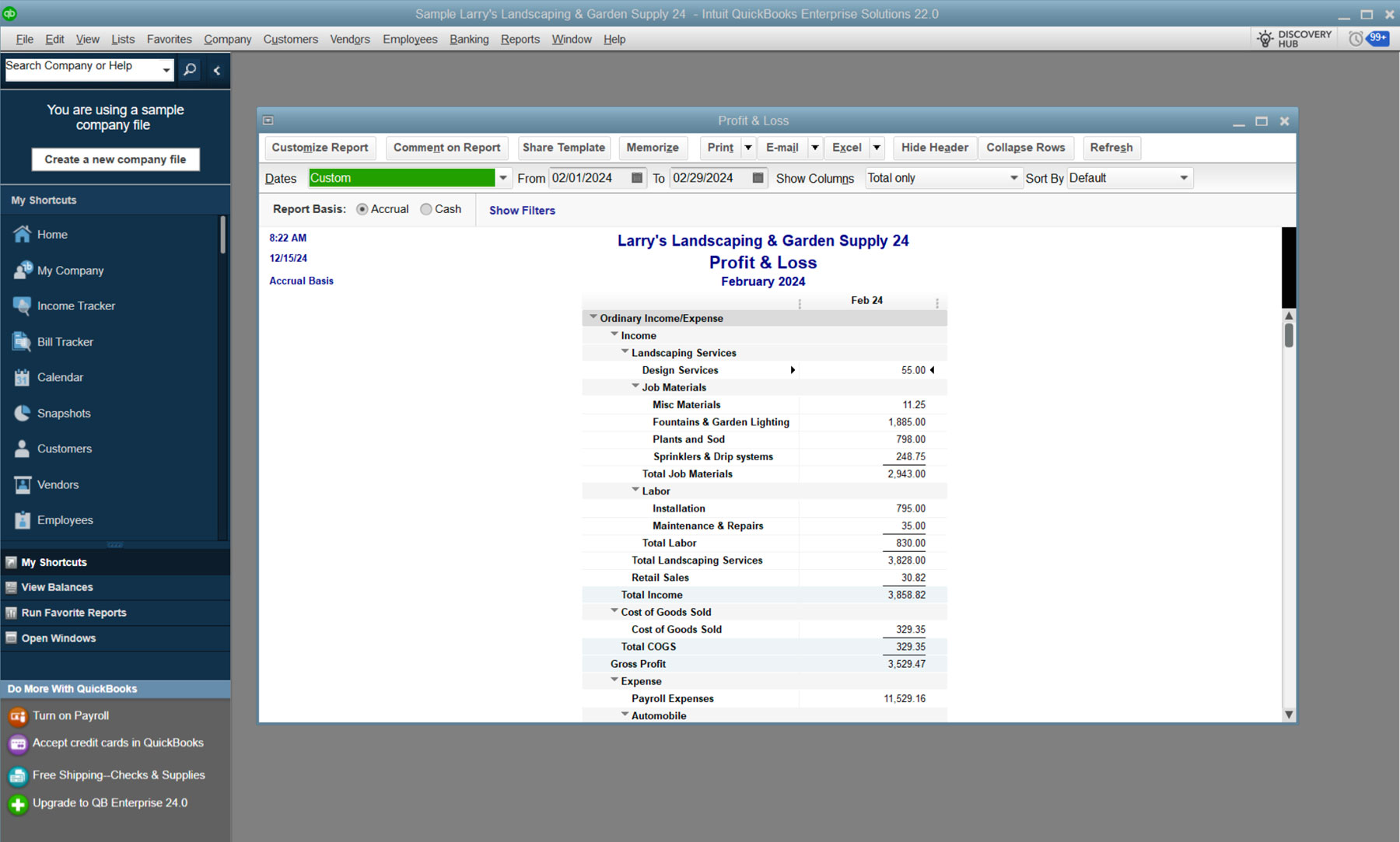Open My Company shortcut icon
Image resolution: width=1400 pixels, height=842 pixels.
pos(23,270)
